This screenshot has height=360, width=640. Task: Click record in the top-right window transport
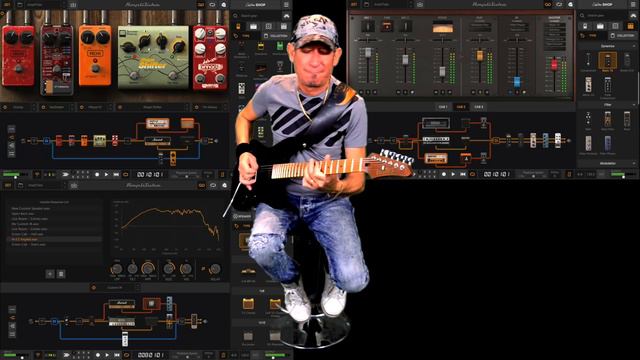pos(444,174)
